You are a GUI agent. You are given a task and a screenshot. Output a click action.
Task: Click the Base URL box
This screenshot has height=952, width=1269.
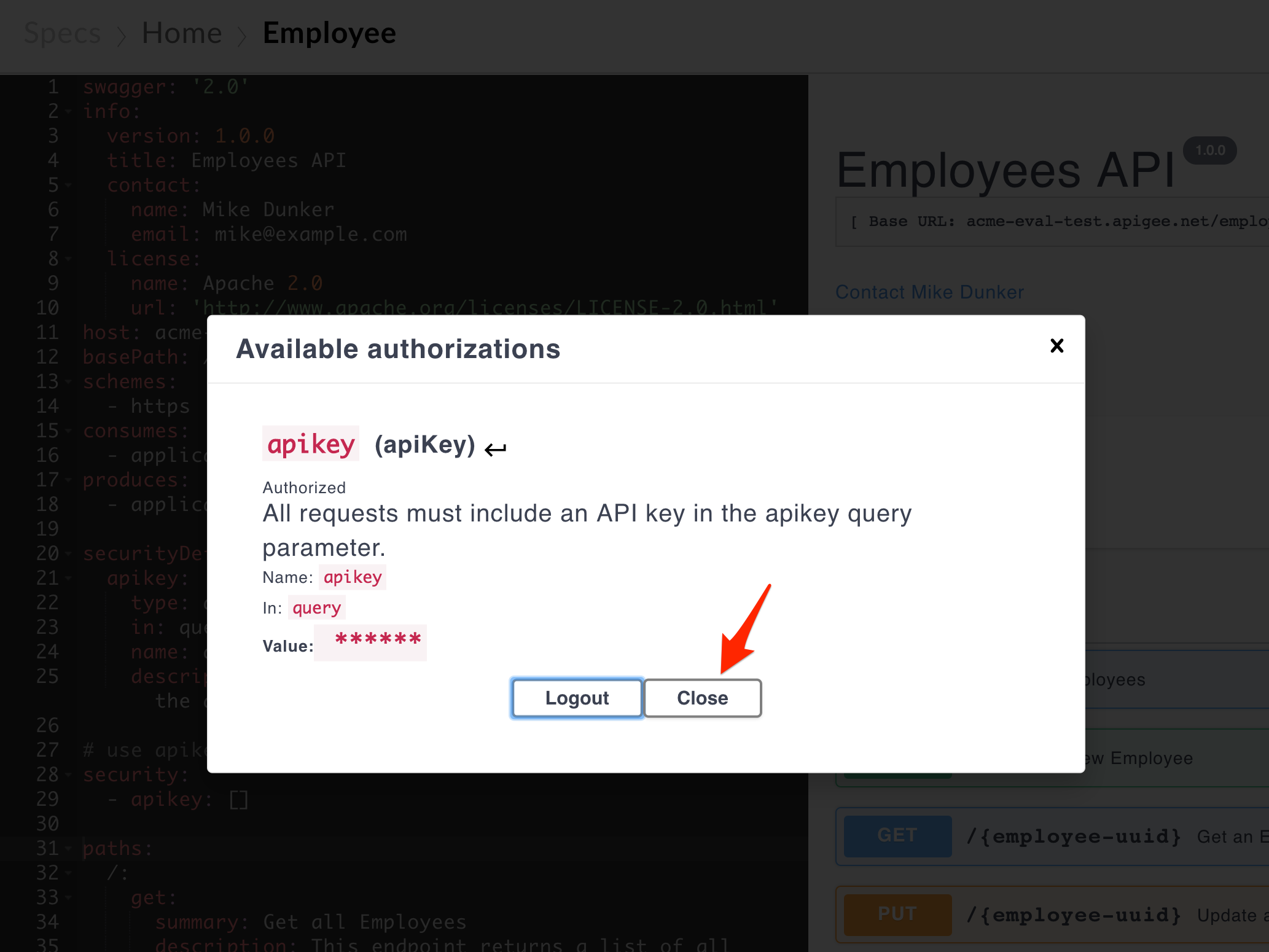pyautogui.click(x=1052, y=222)
